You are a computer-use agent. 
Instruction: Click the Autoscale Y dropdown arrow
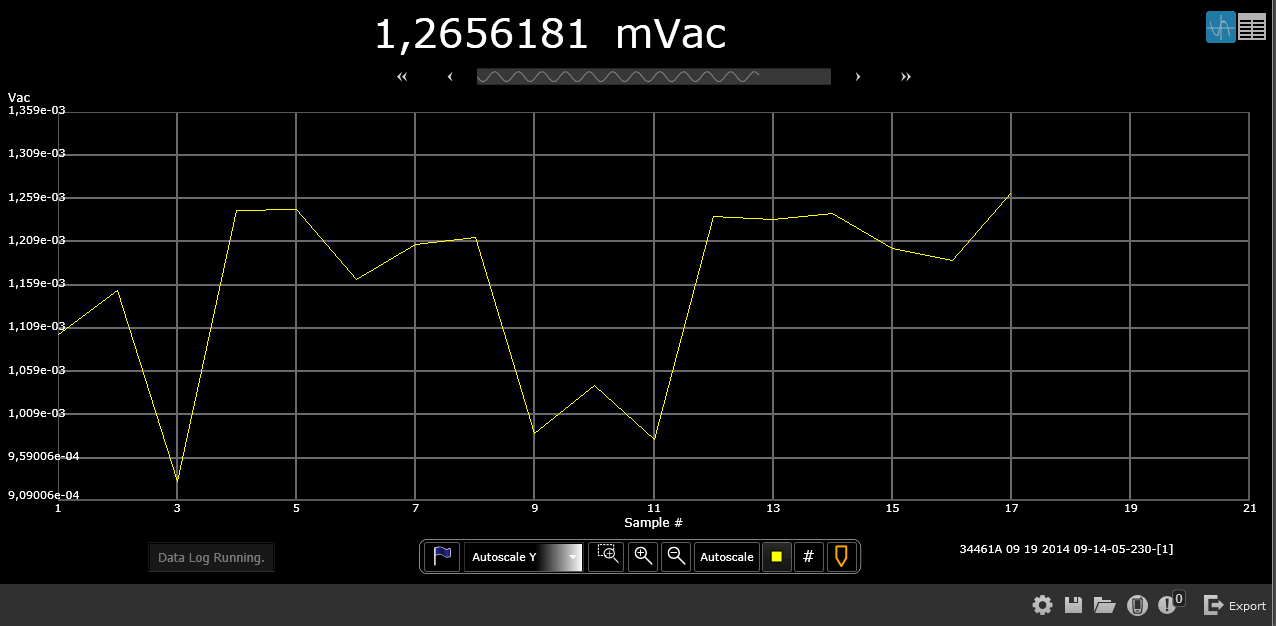tap(572, 556)
